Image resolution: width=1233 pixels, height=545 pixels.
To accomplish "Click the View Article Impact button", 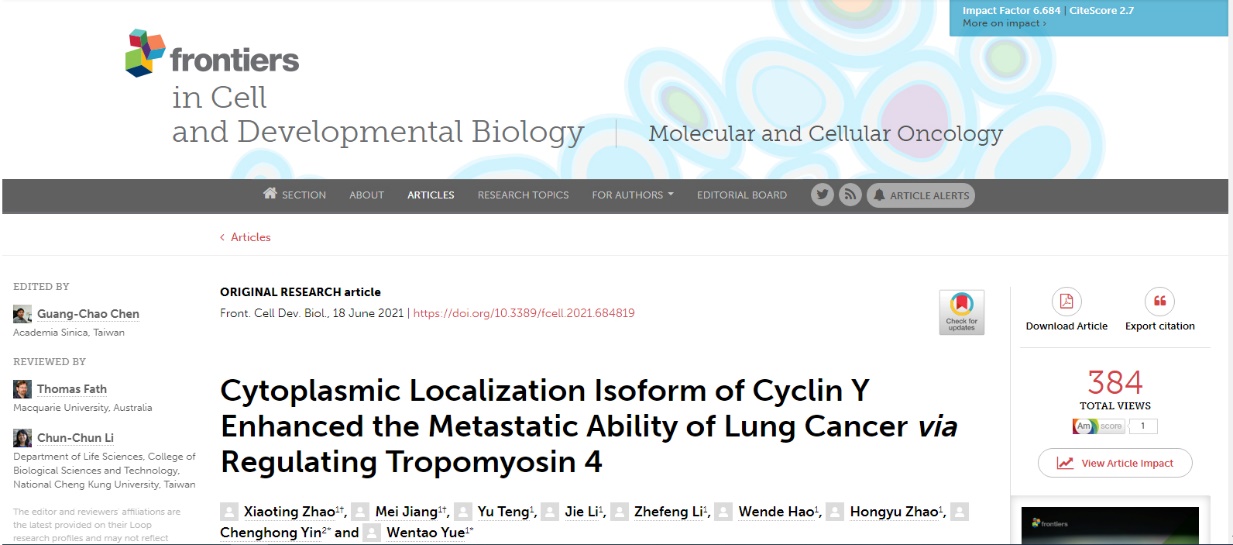I will point(1115,463).
